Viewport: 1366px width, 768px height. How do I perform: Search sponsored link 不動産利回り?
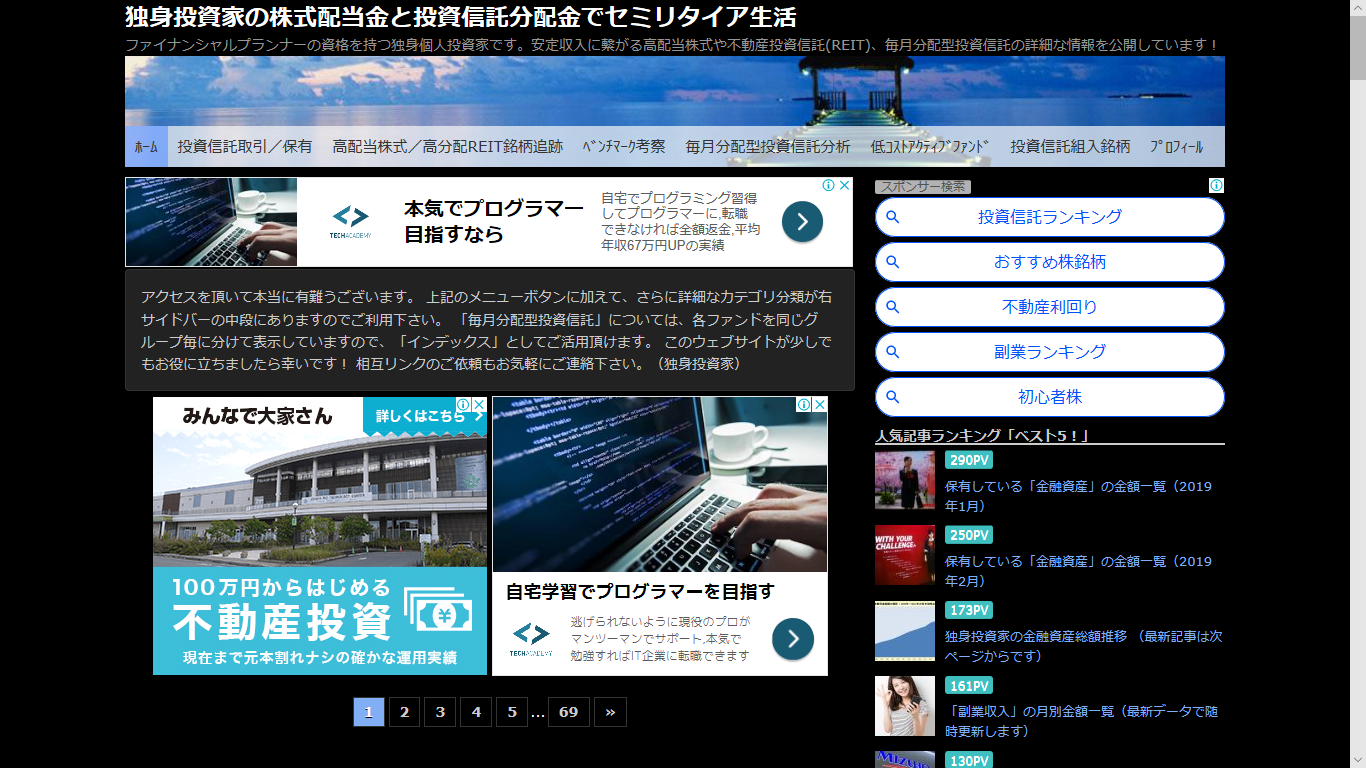pos(1050,307)
